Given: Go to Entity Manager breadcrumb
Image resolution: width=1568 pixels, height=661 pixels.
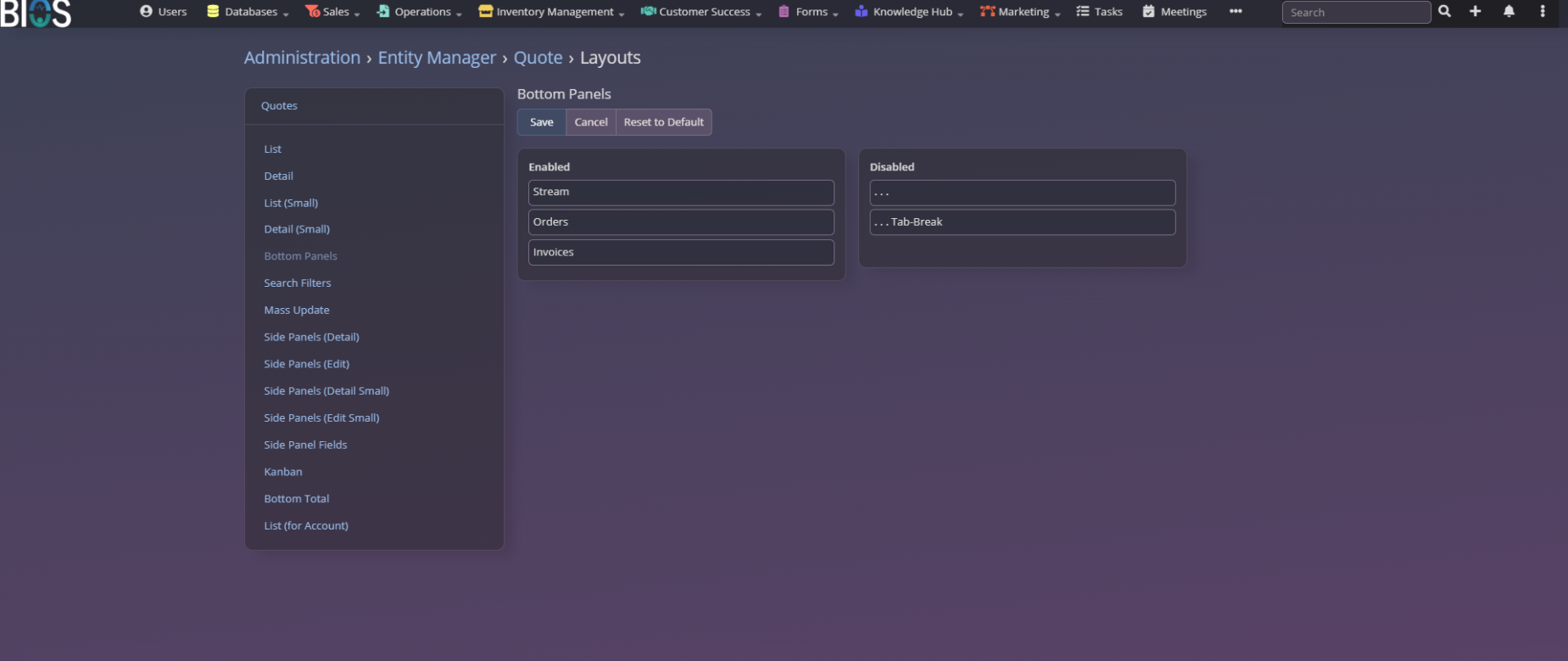Looking at the screenshot, I should (x=437, y=58).
